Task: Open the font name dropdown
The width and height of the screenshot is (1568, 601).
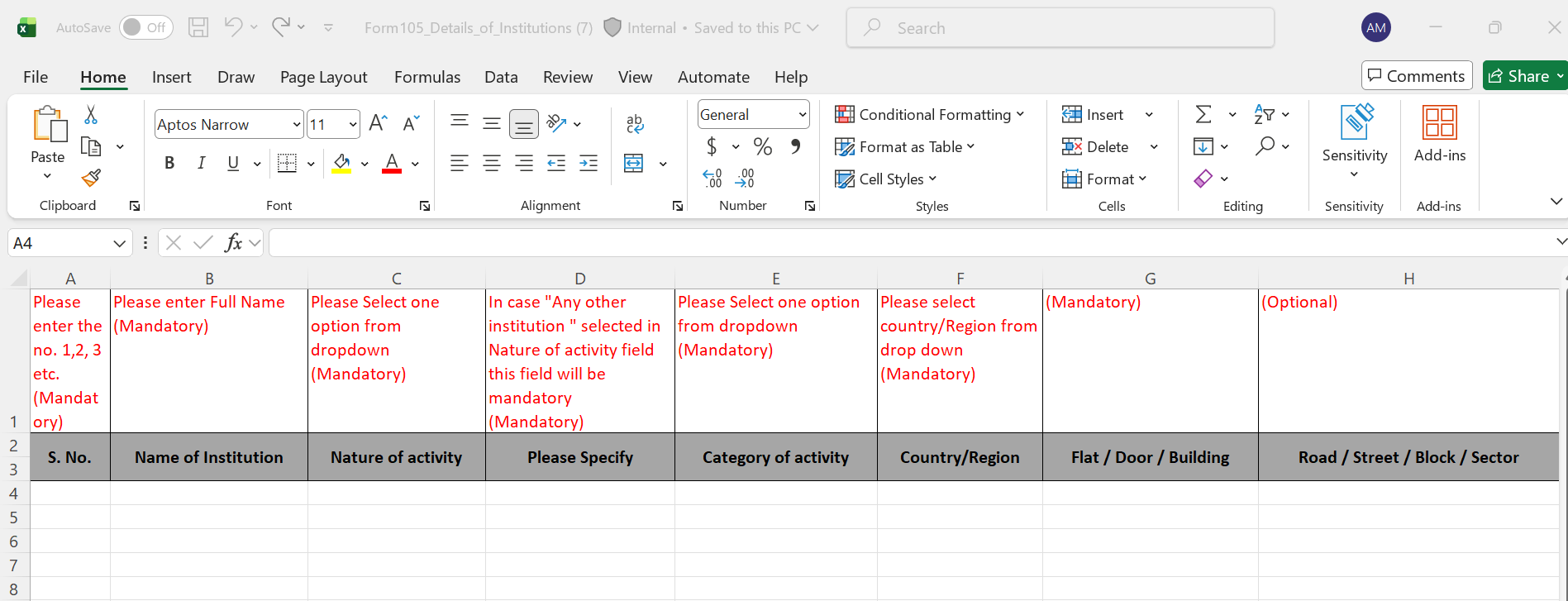Action: coord(297,125)
